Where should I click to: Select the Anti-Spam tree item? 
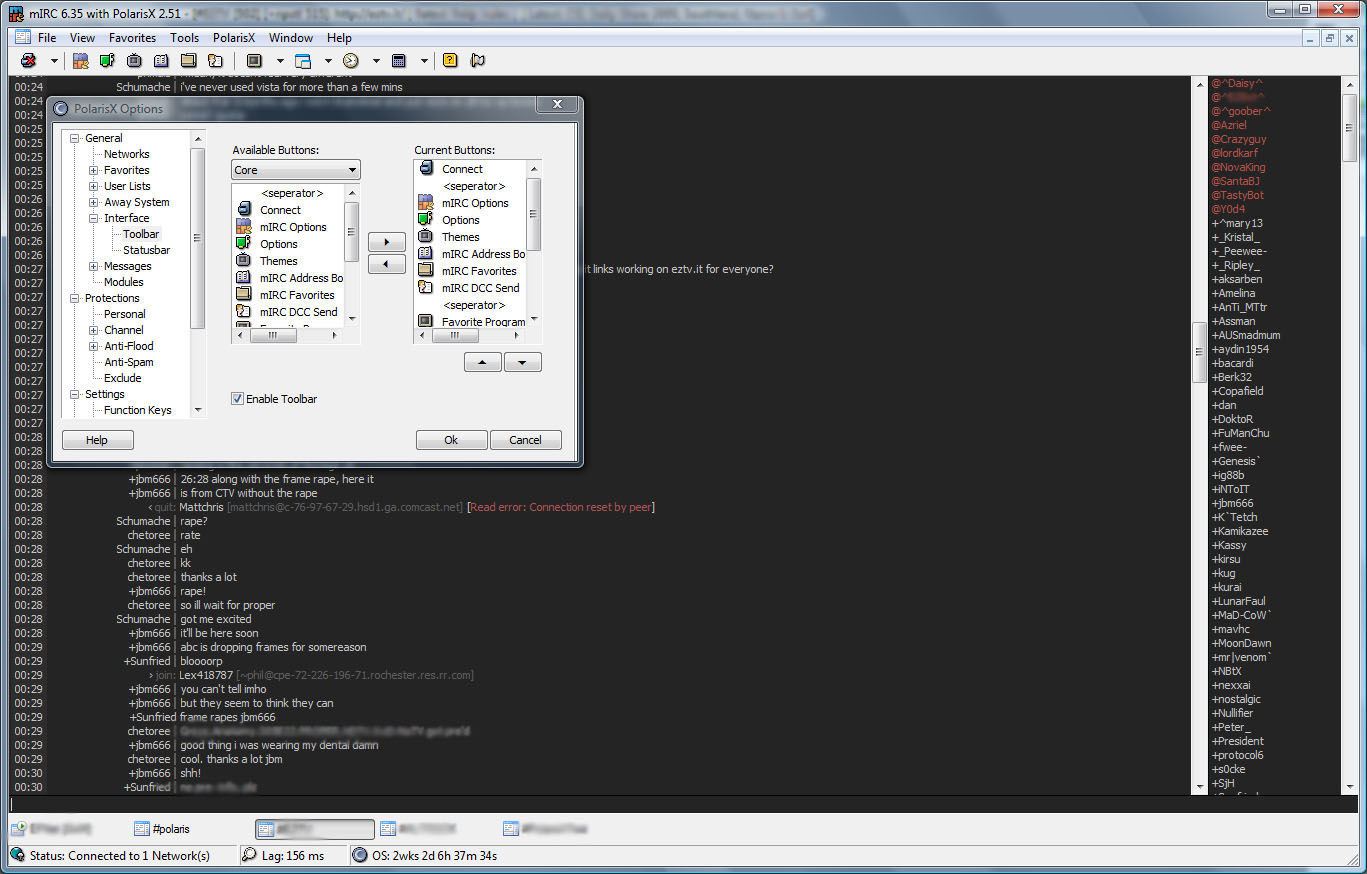129,362
